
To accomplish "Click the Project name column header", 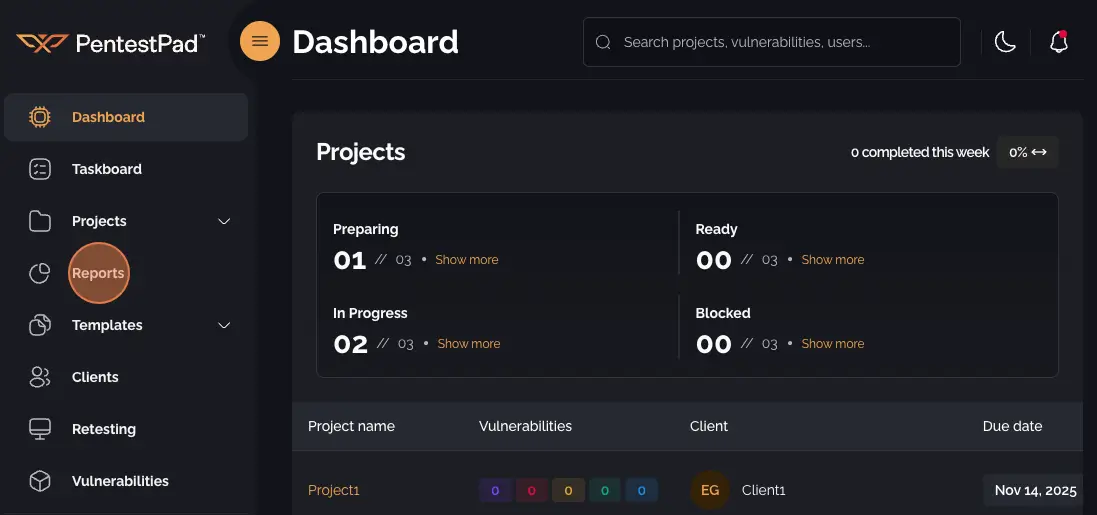I will point(351,426).
